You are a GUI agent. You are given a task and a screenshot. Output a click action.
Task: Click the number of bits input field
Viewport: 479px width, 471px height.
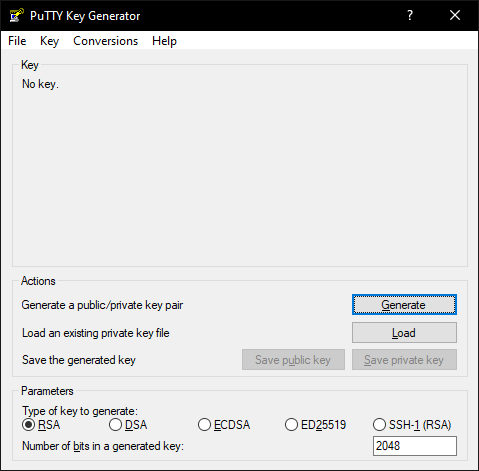click(x=415, y=446)
